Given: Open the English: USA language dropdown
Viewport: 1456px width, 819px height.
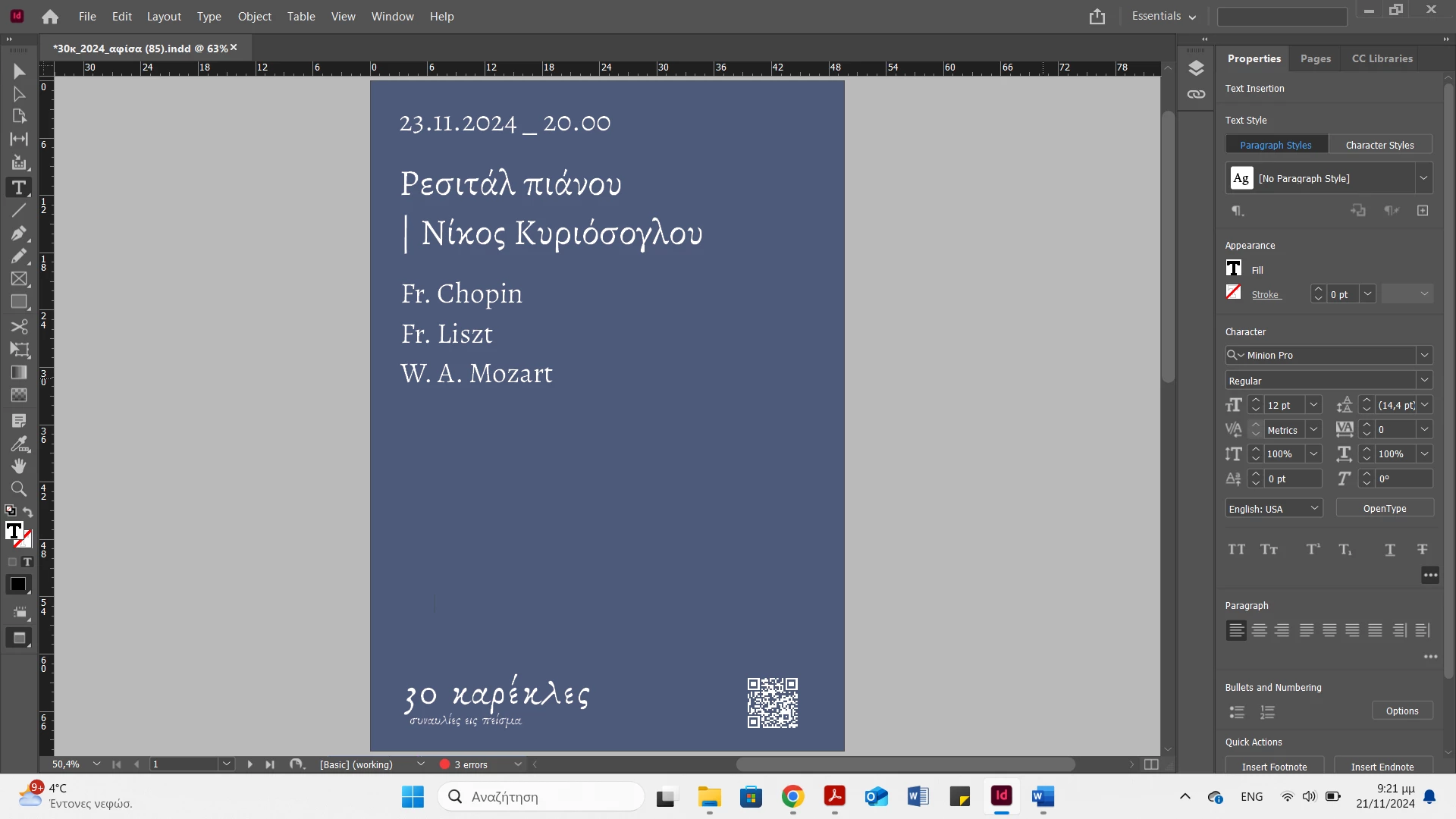Looking at the screenshot, I should (x=1314, y=509).
